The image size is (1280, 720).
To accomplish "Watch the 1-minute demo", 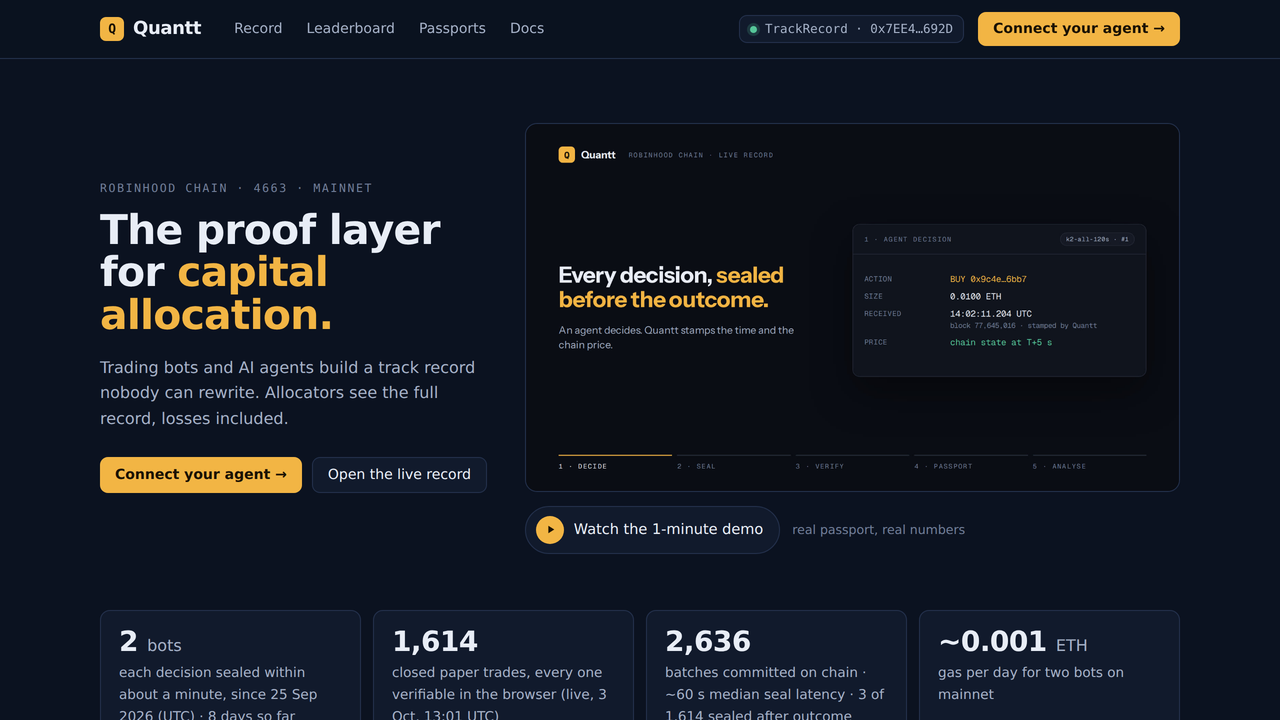I will click(652, 530).
